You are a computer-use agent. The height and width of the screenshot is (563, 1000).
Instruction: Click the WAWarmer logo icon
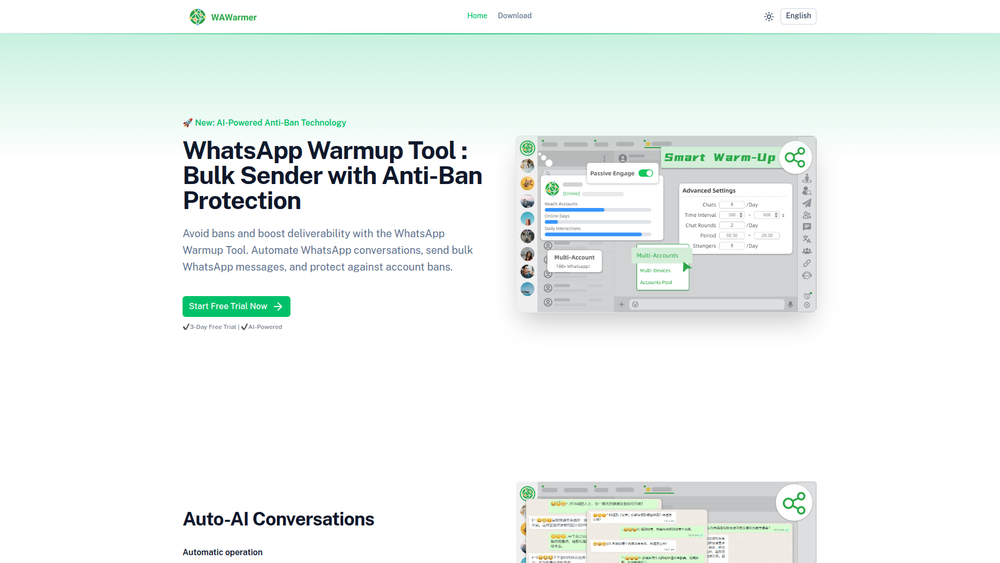197,17
